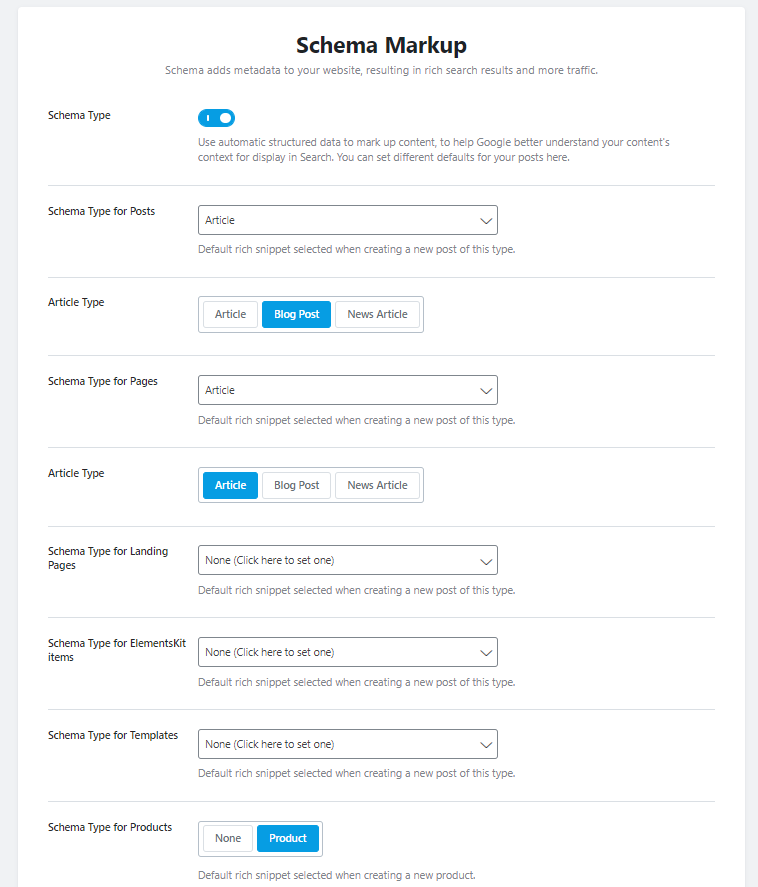
Task: Expand the Schema Type for Pages dropdown
Action: click(347, 390)
